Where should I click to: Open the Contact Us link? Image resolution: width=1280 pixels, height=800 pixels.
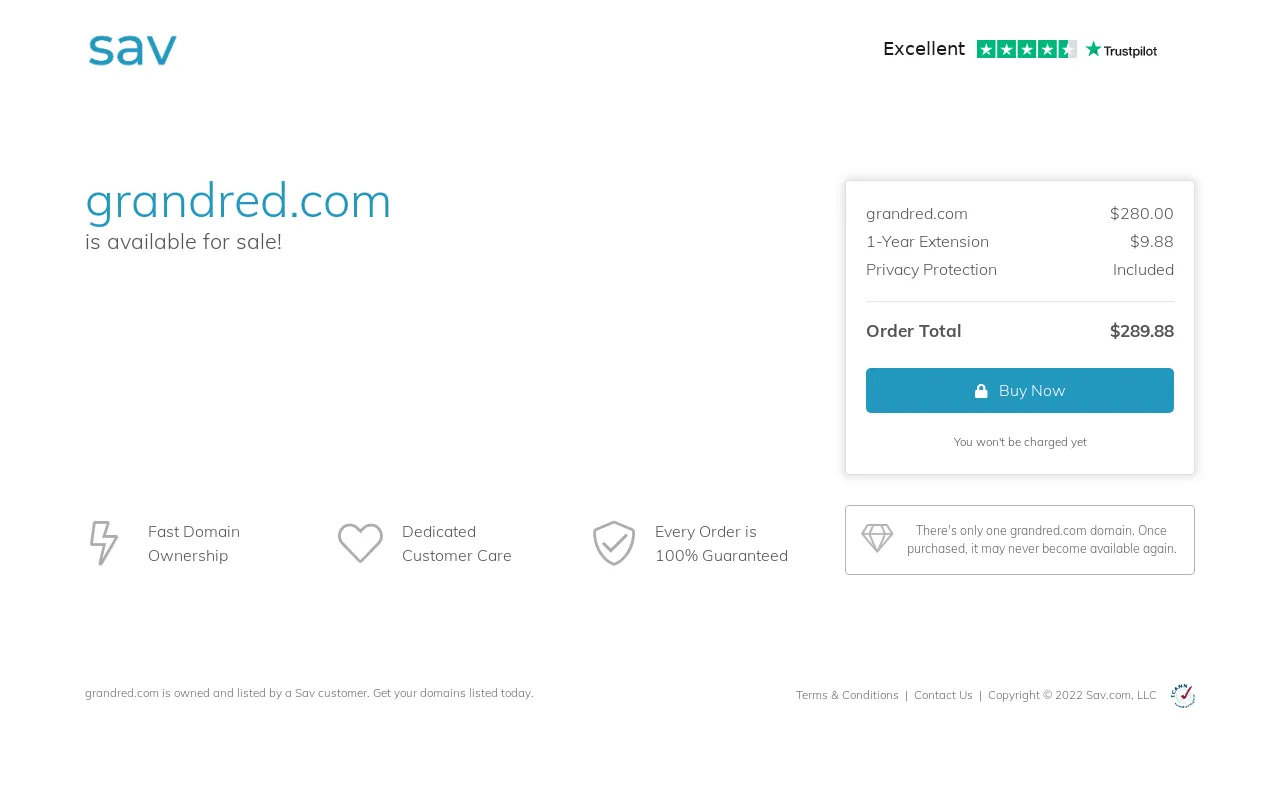point(943,695)
